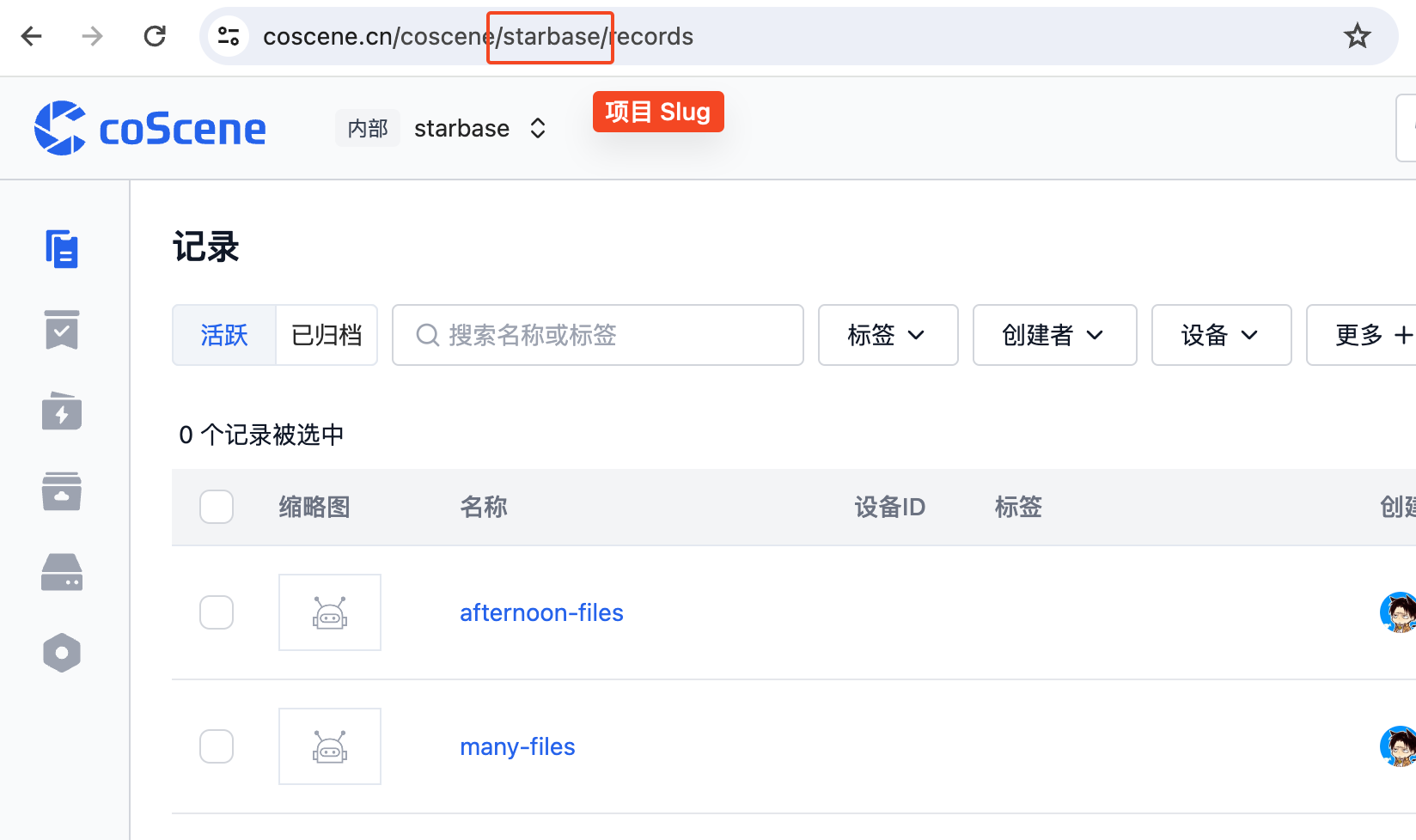Open Records page from sidebar document icon
This screenshot has width=1416, height=840.
(x=62, y=249)
